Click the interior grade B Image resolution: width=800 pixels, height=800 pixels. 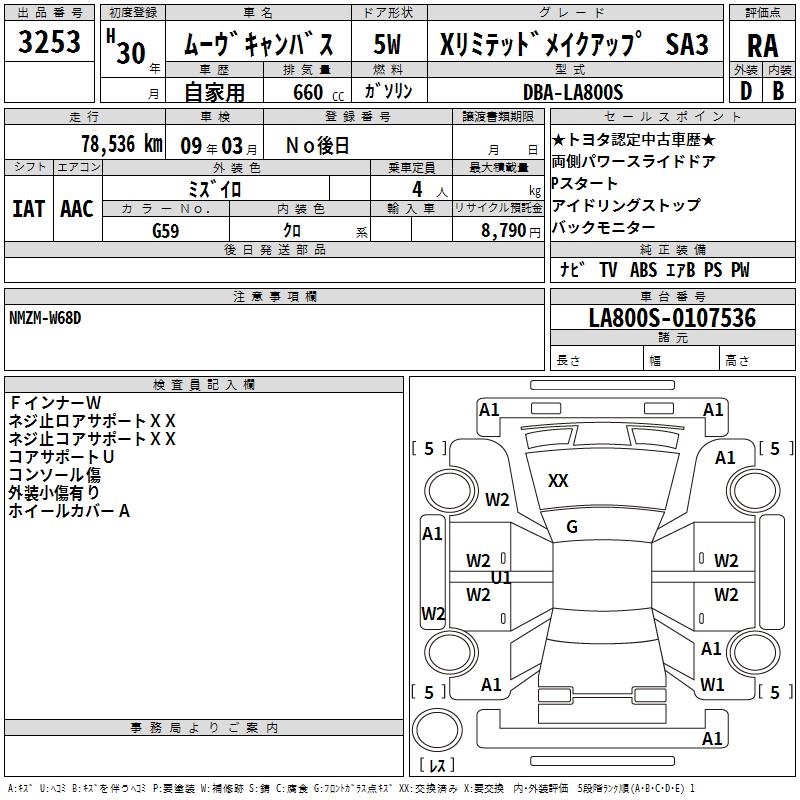pyautogui.click(x=779, y=91)
